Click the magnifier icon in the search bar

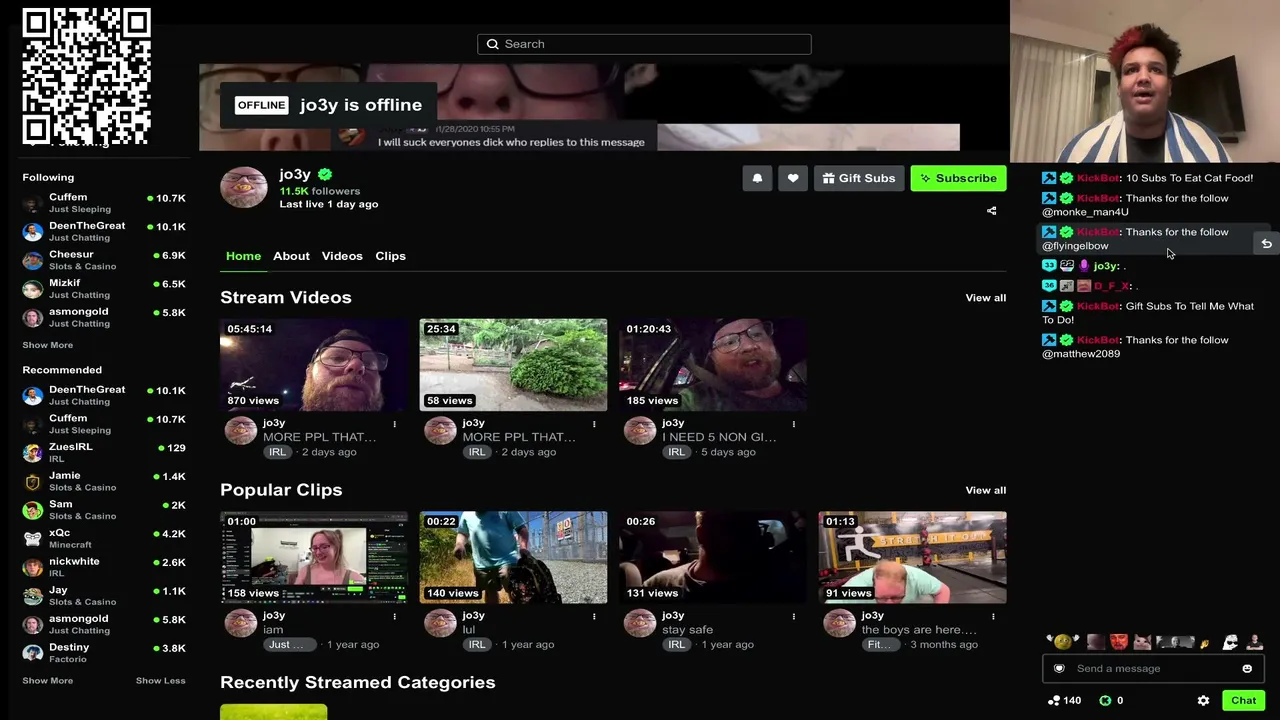click(492, 44)
